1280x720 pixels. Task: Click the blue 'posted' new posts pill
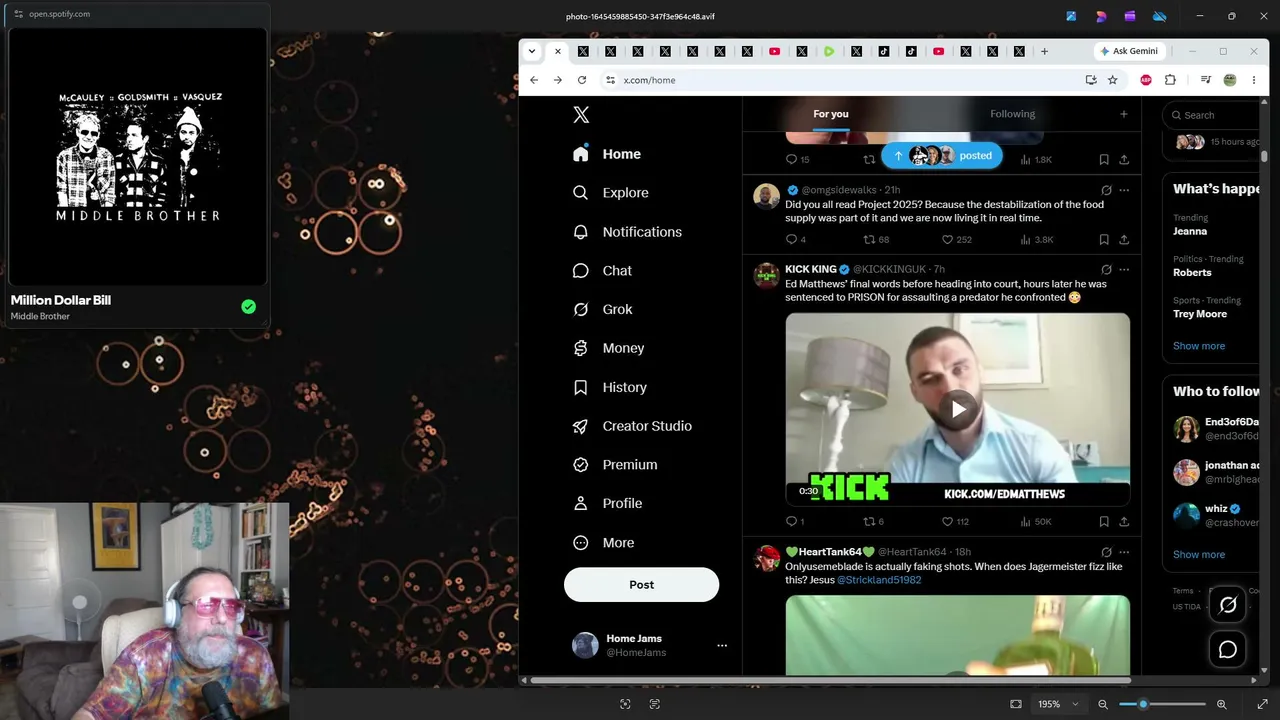(x=942, y=155)
